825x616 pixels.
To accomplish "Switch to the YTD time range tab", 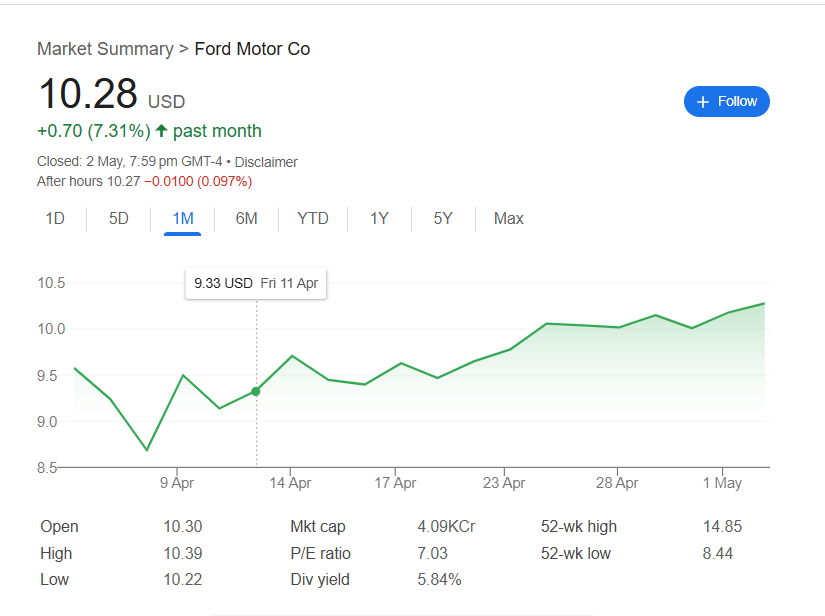I will click(313, 218).
